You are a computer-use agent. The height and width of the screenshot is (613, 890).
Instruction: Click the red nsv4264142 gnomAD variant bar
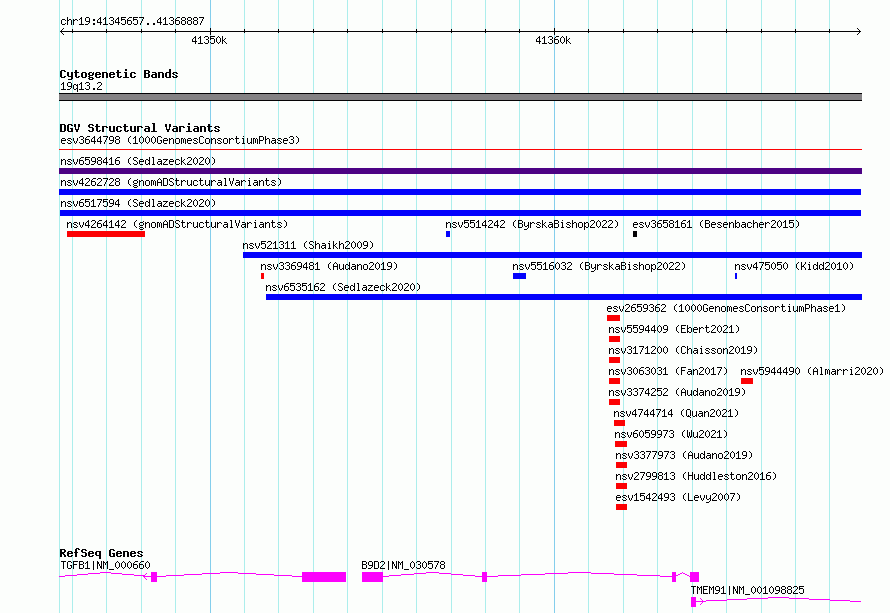coord(106,234)
